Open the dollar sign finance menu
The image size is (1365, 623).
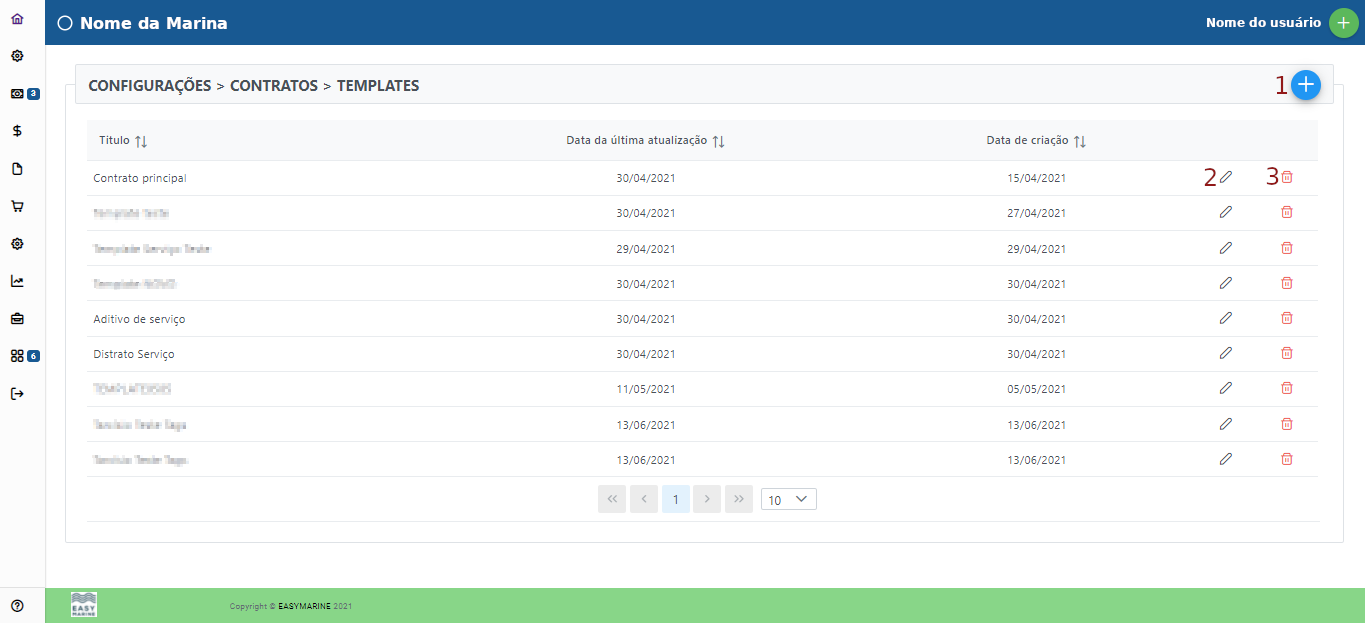[x=17, y=131]
